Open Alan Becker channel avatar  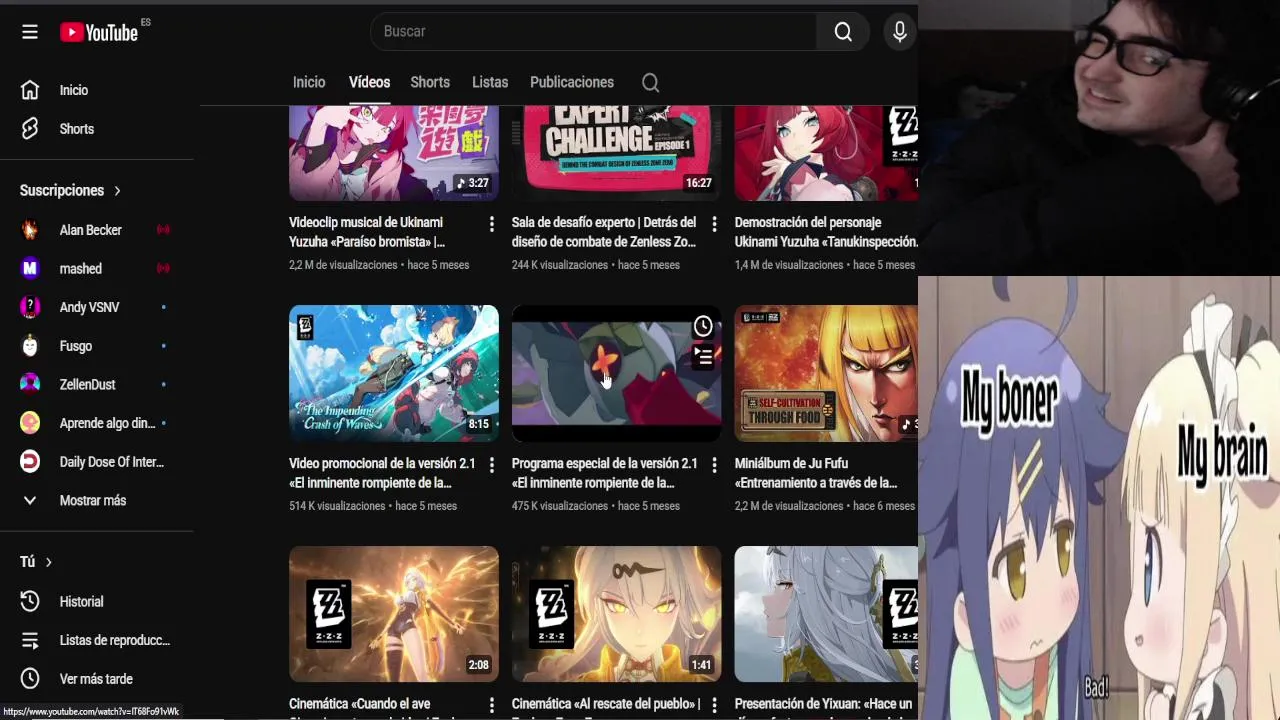point(30,230)
